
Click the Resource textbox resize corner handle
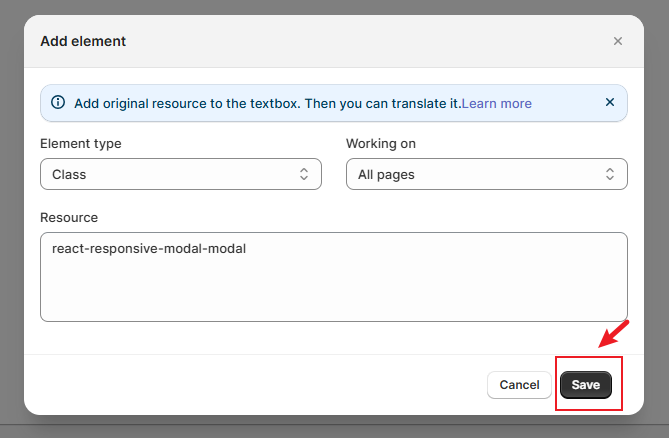click(624, 318)
